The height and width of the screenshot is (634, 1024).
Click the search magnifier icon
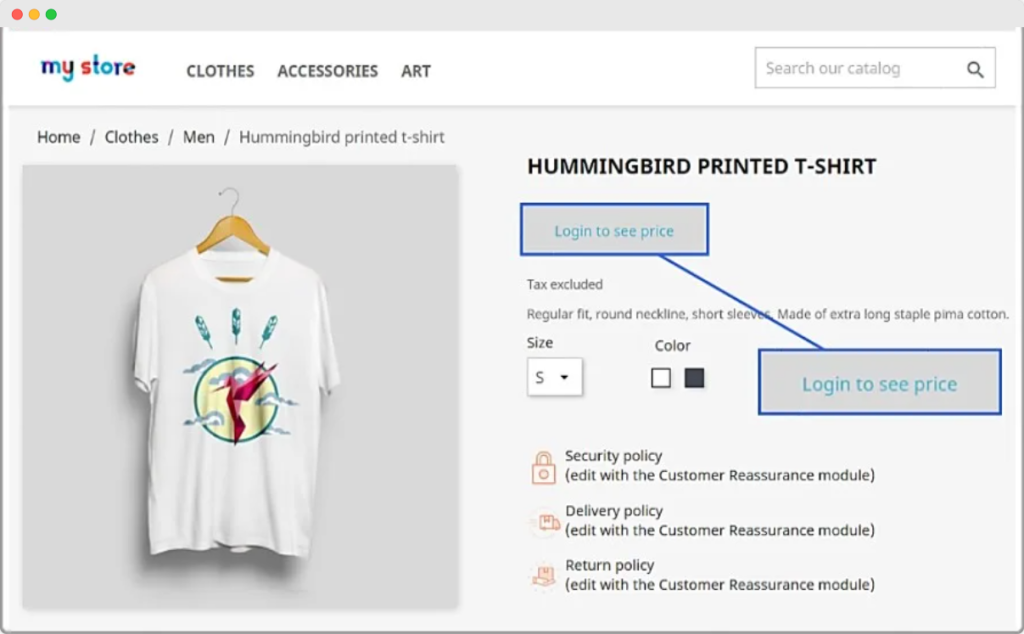click(x=975, y=69)
